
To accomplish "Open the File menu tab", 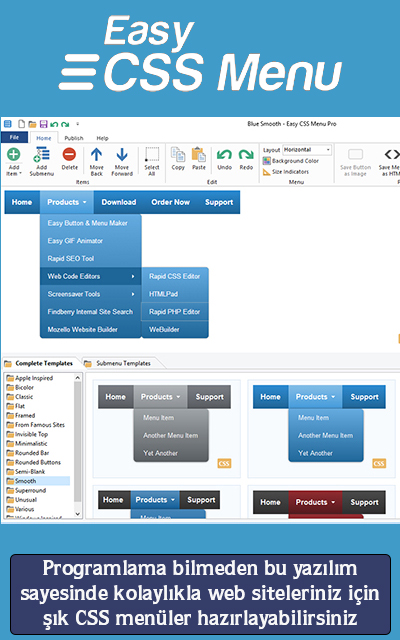I will 14,138.
